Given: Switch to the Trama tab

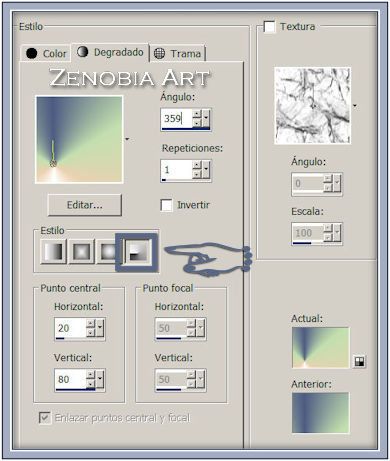Looking at the screenshot, I should click(178, 53).
